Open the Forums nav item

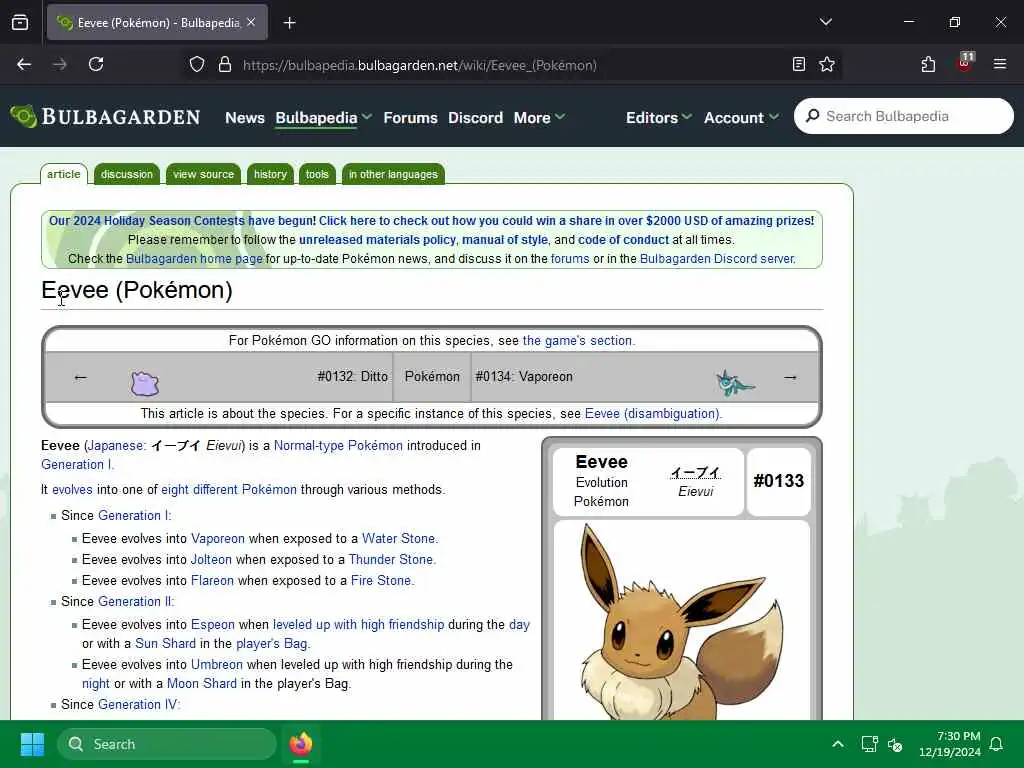click(410, 118)
